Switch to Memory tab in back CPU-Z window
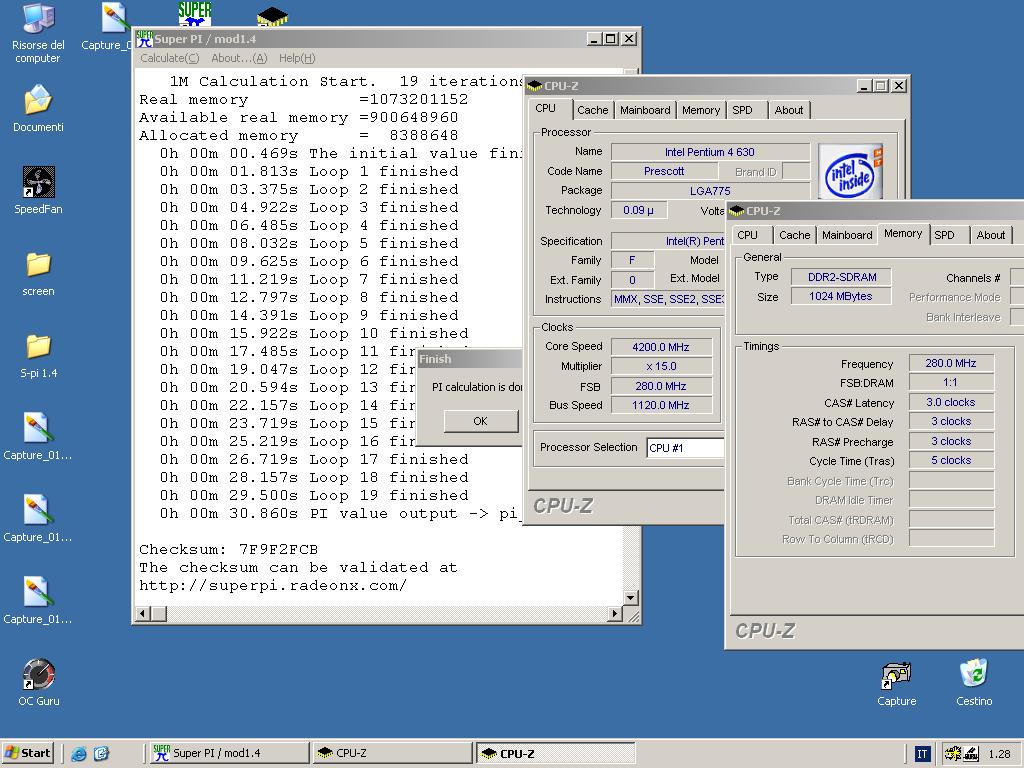 [x=700, y=110]
